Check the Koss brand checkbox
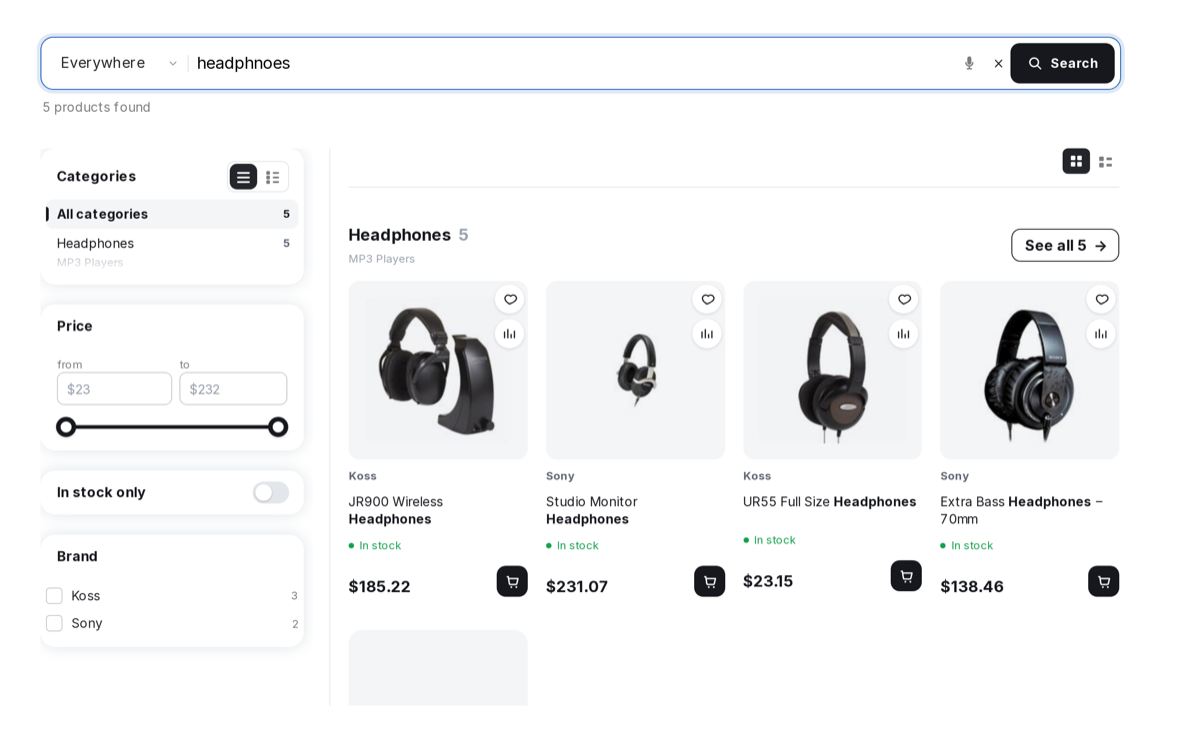 pyautogui.click(x=54, y=596)
